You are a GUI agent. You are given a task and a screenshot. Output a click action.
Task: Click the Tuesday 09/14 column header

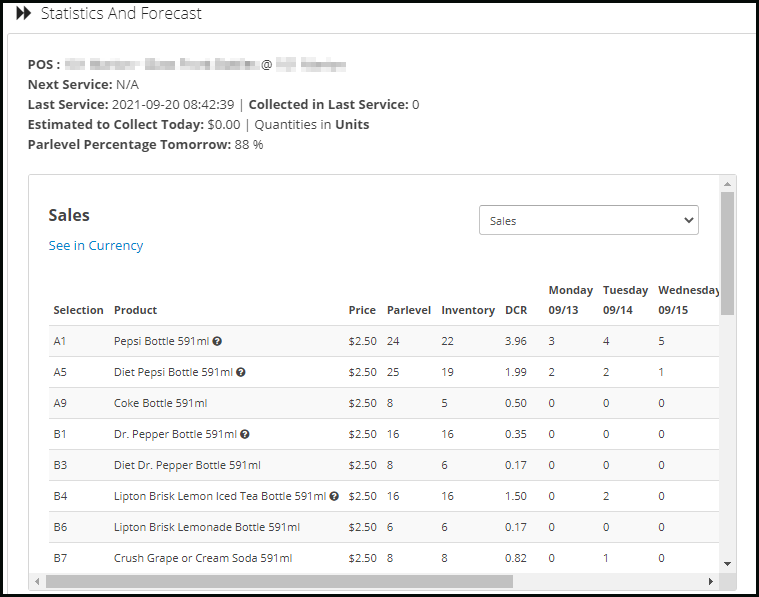point(625,300)
